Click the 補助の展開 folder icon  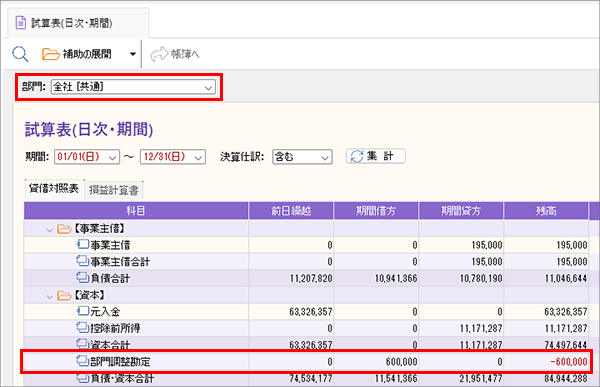tap(51, 54)
